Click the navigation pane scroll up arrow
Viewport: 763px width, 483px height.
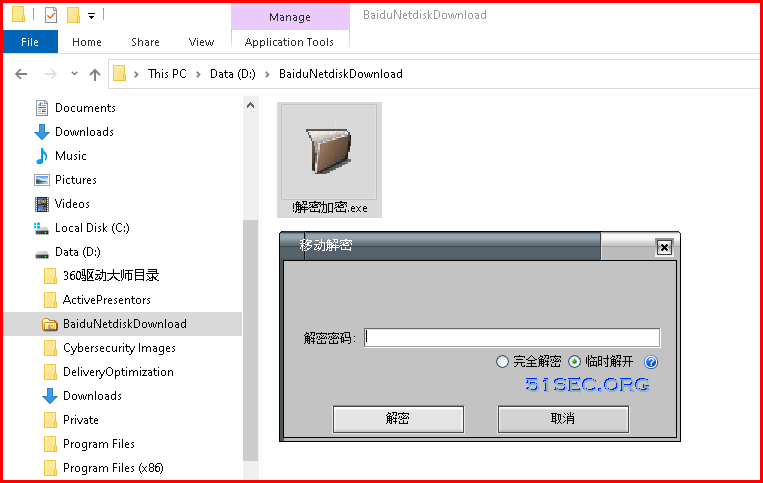coord(251,105)
